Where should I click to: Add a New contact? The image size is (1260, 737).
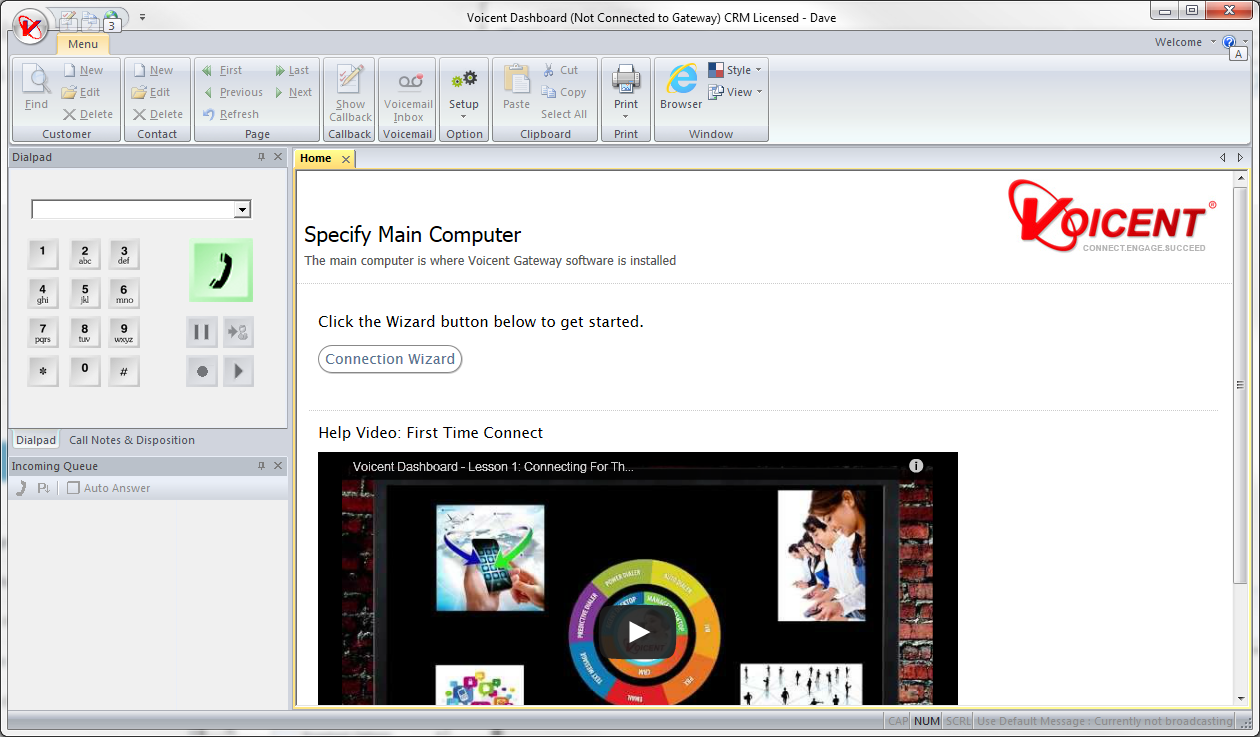pos(152,71)
